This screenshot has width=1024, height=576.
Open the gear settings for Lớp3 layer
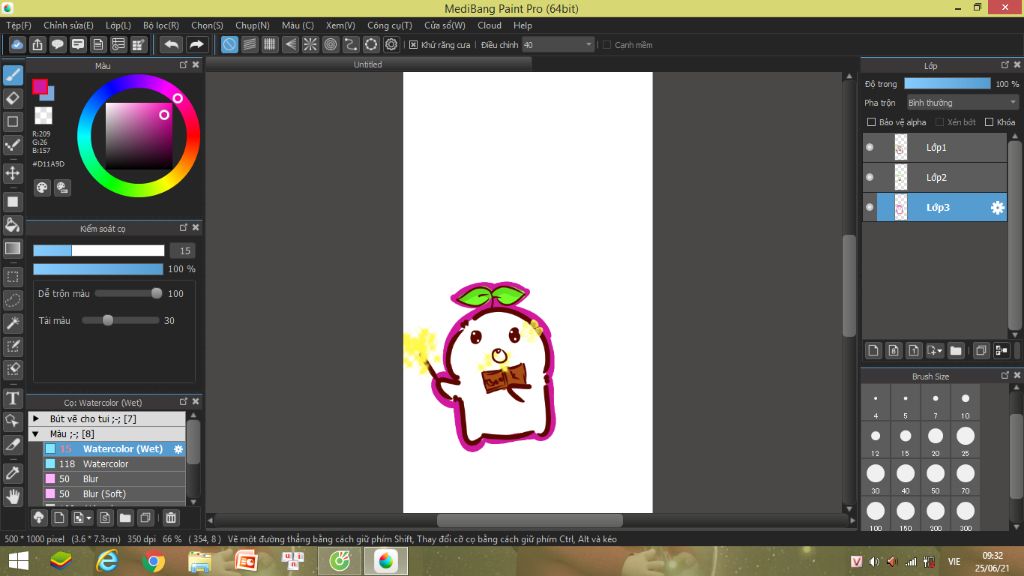click(x=997, y=208)
